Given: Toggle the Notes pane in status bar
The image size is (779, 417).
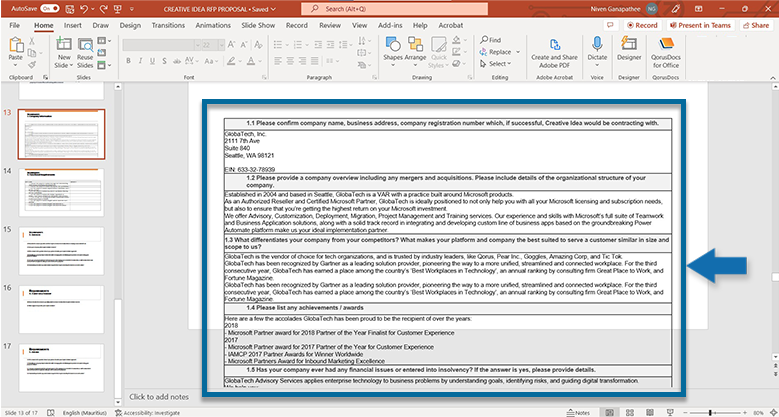Looking at the screenshot, I should [577, 412].
